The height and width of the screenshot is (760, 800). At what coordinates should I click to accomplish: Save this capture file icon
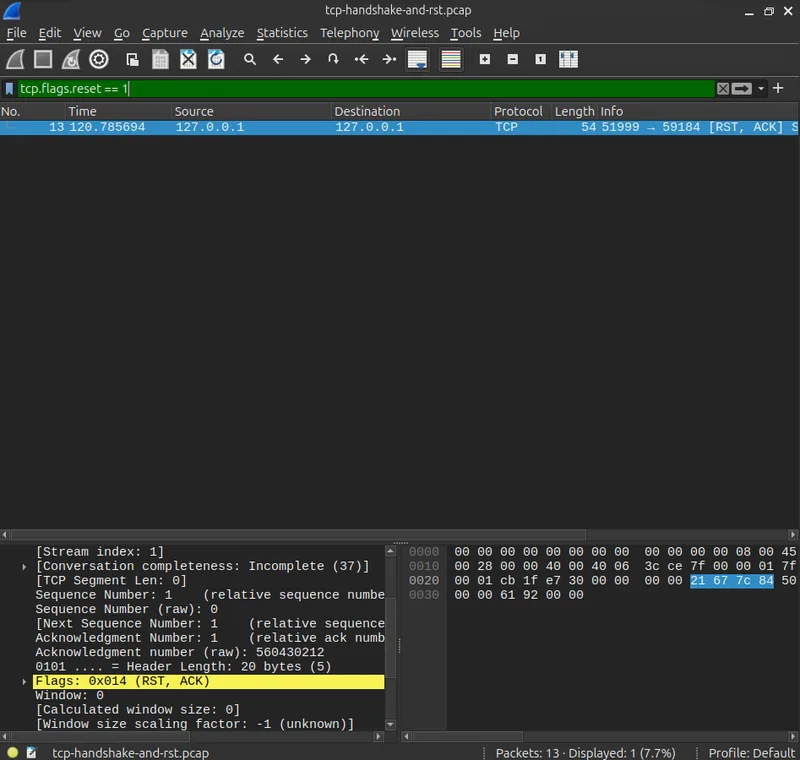coord(160,59)
